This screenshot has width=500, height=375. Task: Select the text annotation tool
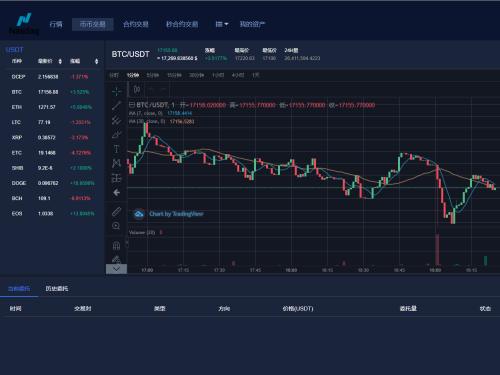(116, 149)
